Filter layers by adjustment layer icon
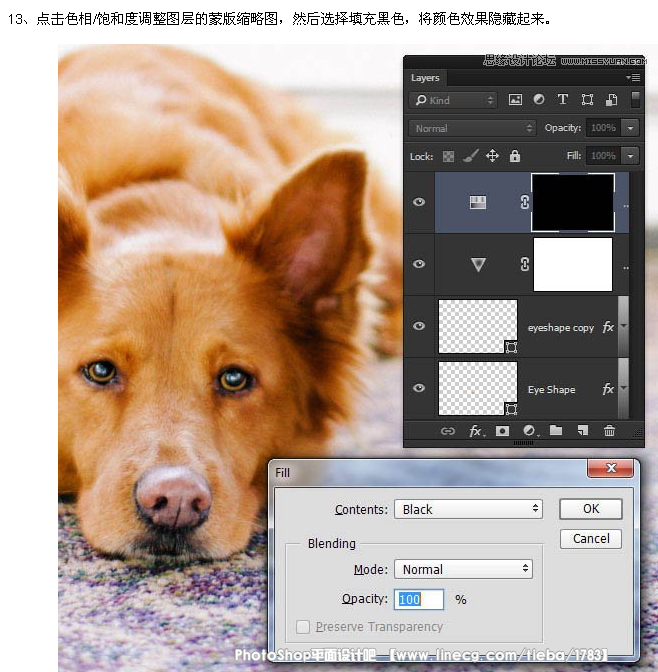The height and width of the screenshot is (672, 658). point(539,100)
